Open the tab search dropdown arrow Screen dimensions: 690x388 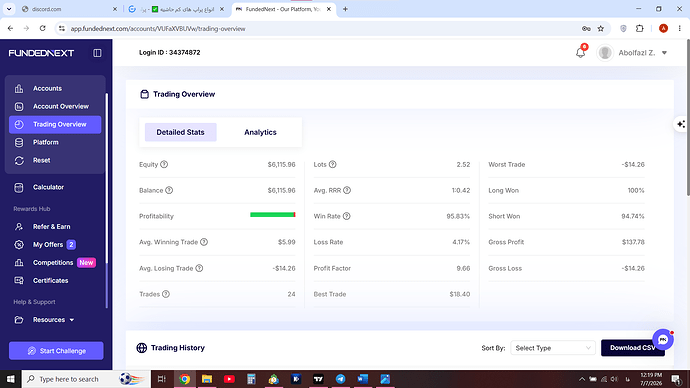click(x=9, y=9)
